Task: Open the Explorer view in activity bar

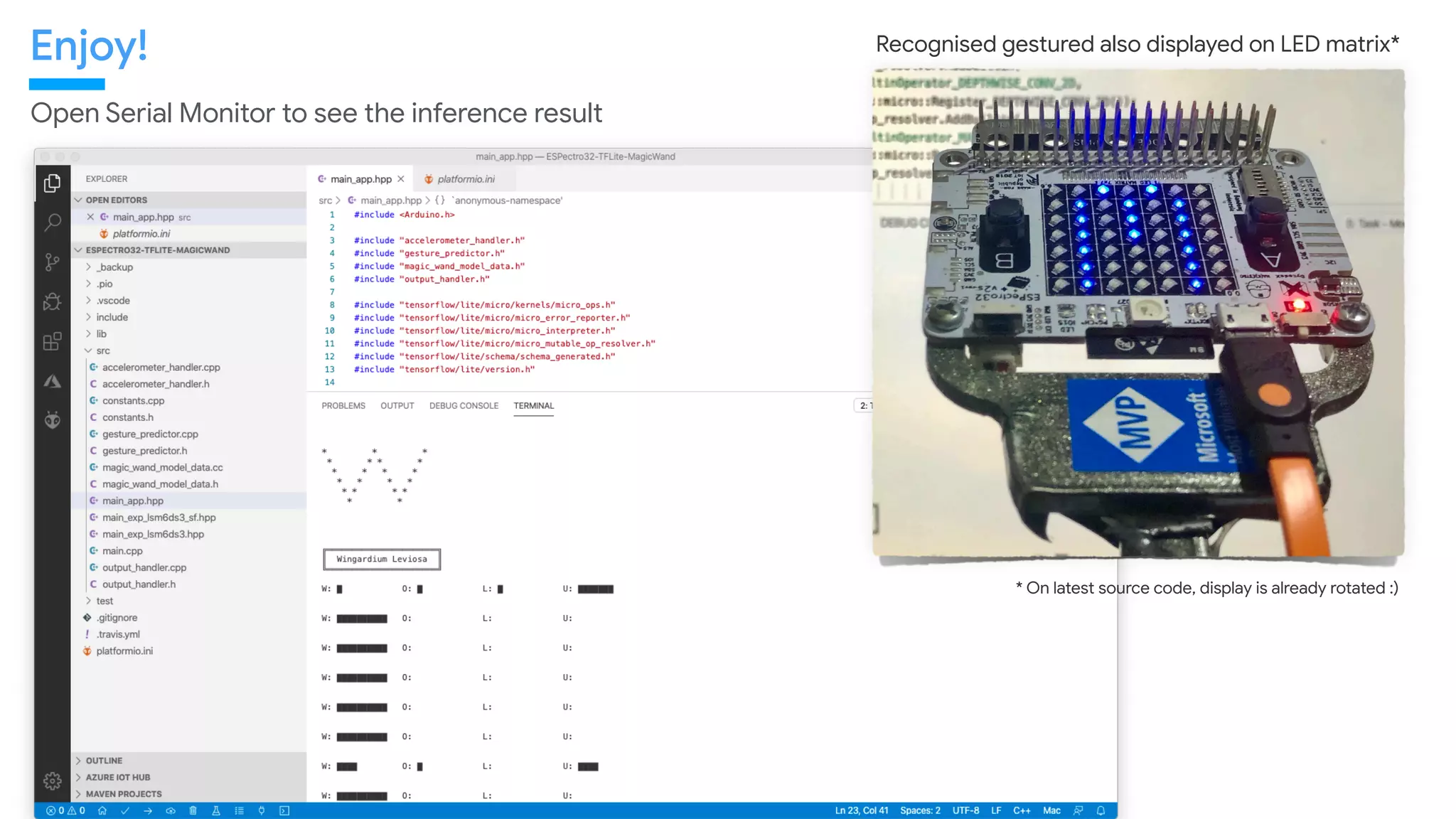Action: click(52, 183)
